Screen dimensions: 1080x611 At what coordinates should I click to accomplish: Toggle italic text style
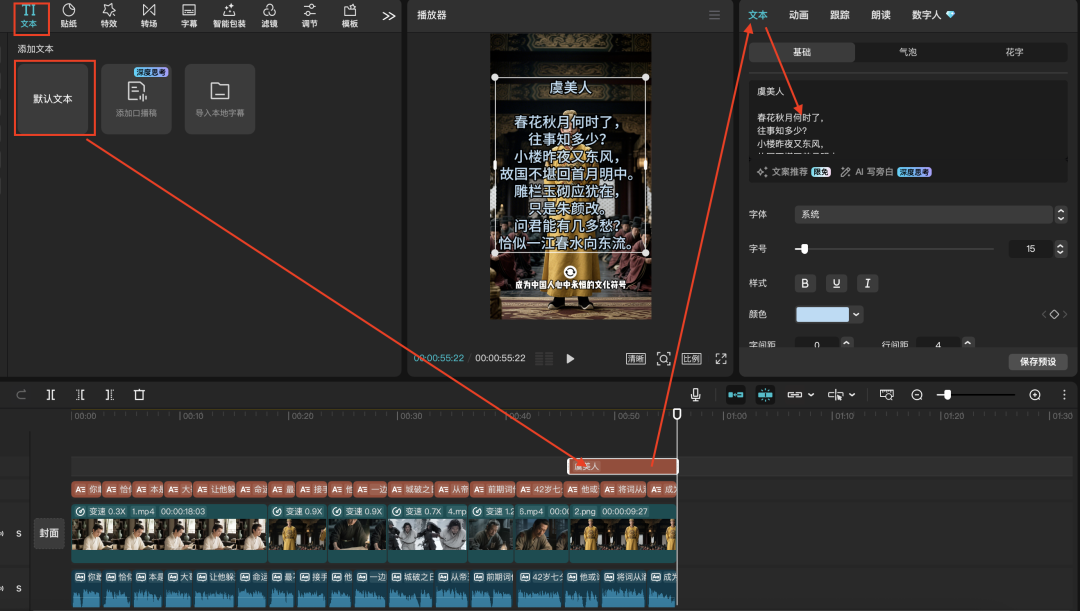point(867,284)
